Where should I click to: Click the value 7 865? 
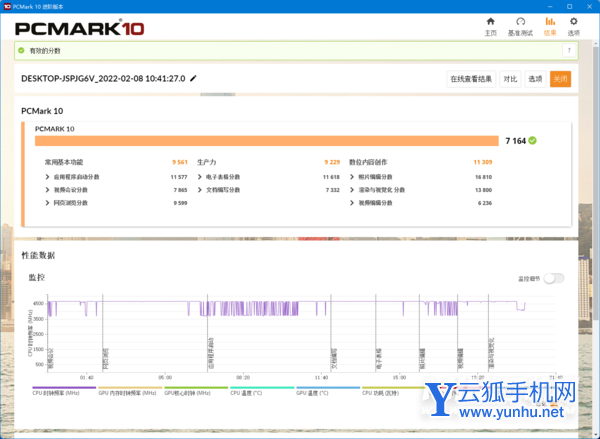point(180,190)
